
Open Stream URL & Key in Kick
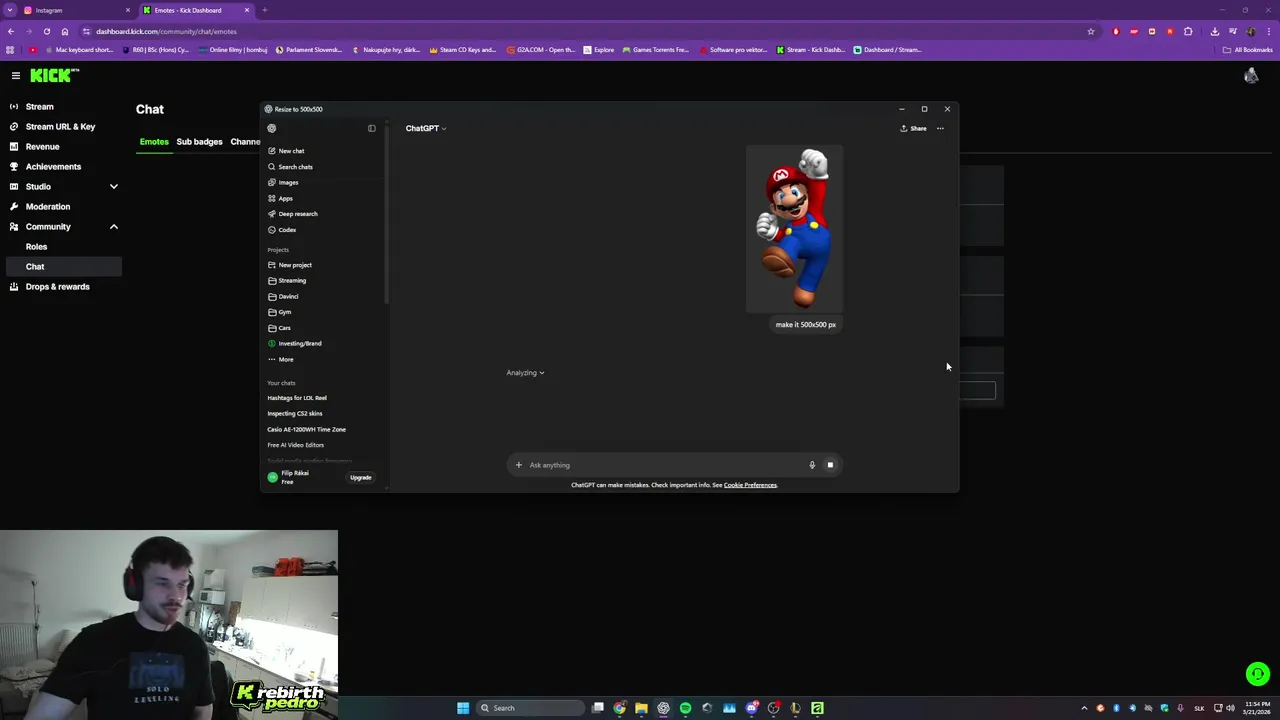60,126
